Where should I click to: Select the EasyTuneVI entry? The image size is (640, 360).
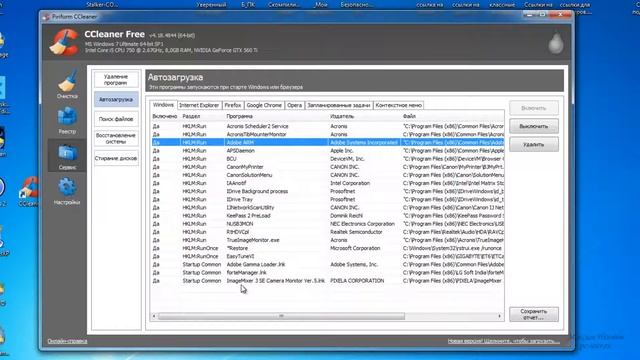327,256
